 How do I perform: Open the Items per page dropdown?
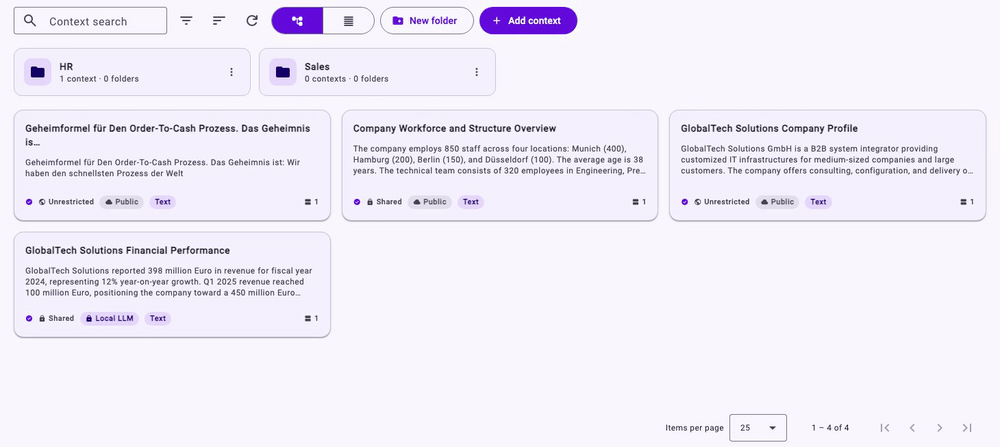[758, 428]
